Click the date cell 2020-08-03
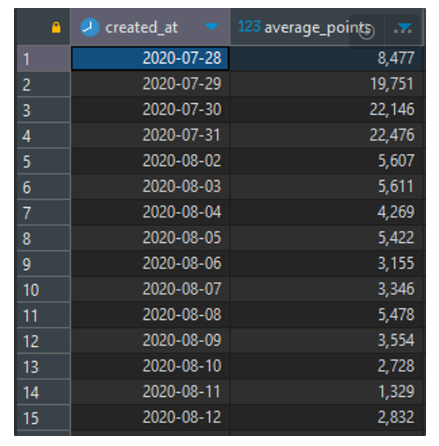The width and height of the screenshot is (439, 446). point(150,187)
